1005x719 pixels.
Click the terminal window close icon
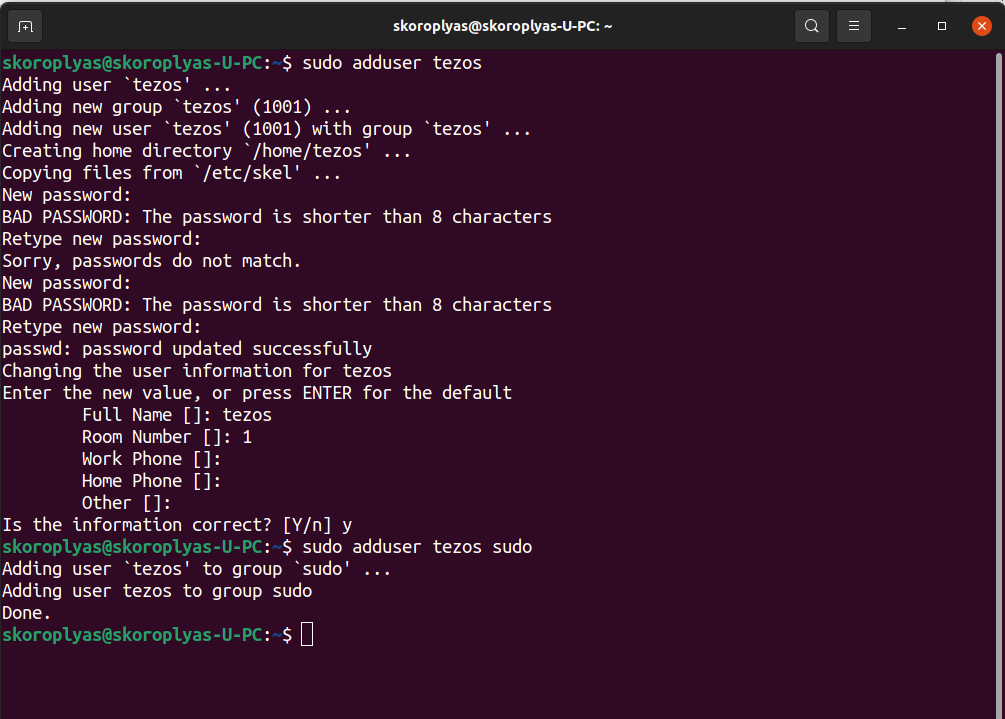[981, 26]
